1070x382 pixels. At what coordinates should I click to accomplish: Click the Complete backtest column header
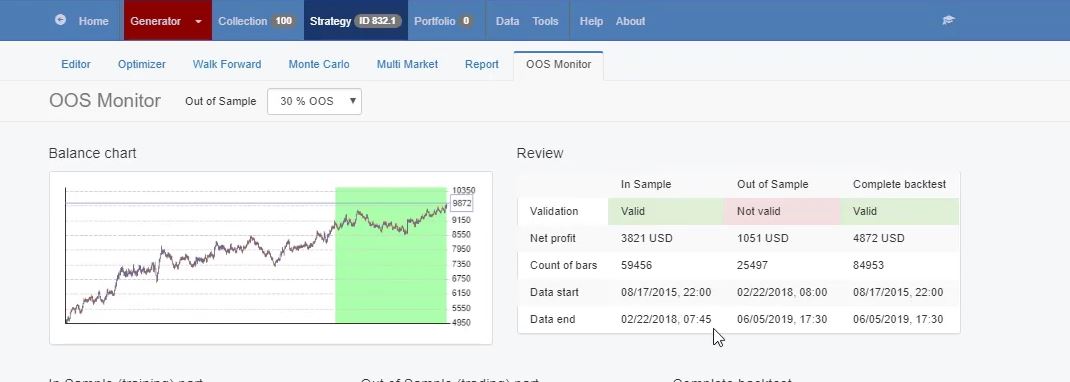pyautogui.click(x=899, y=184)
